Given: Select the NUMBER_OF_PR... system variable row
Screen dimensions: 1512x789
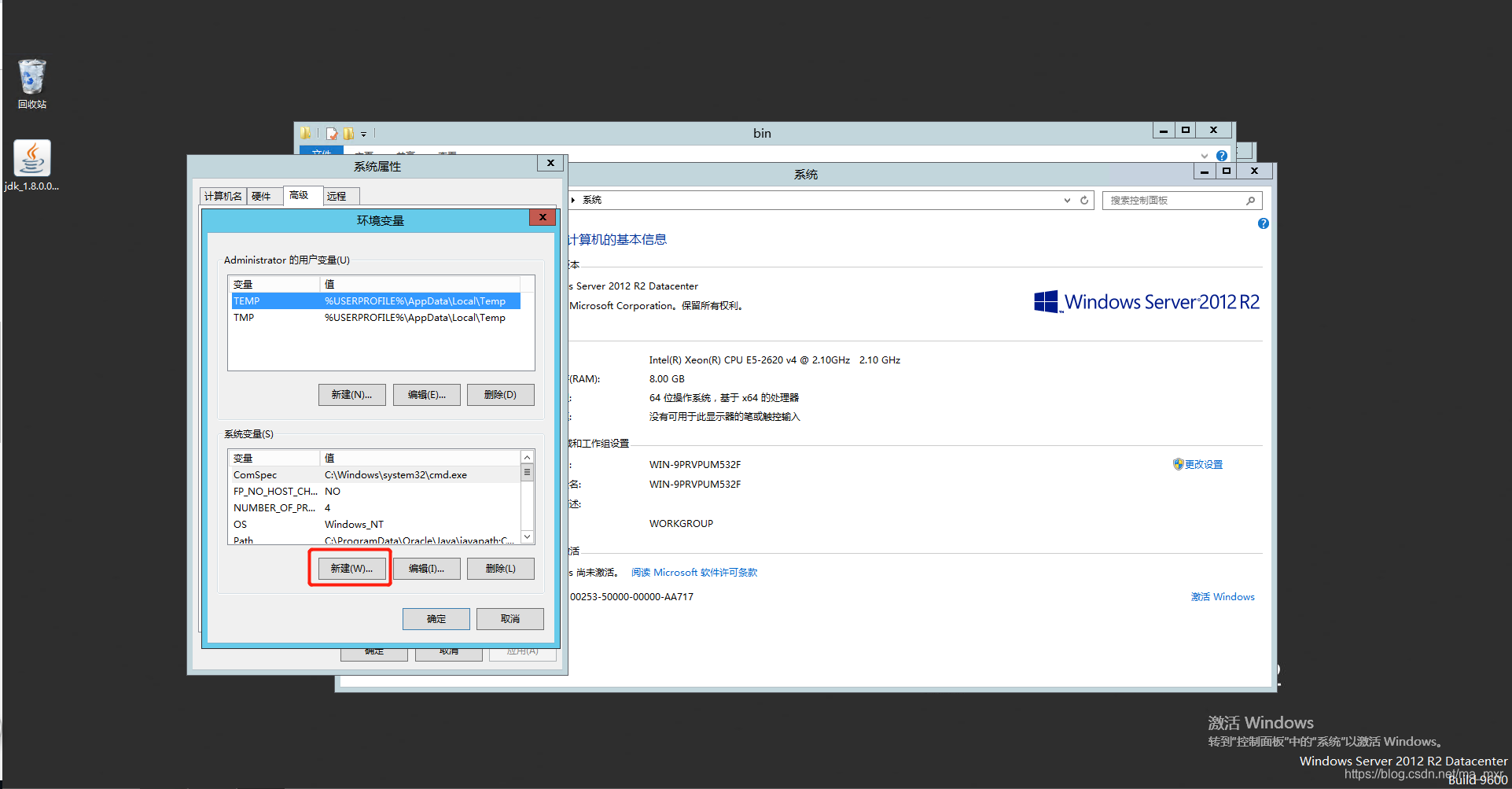Looking at the screenshot, I should click(x=375, y=508).
